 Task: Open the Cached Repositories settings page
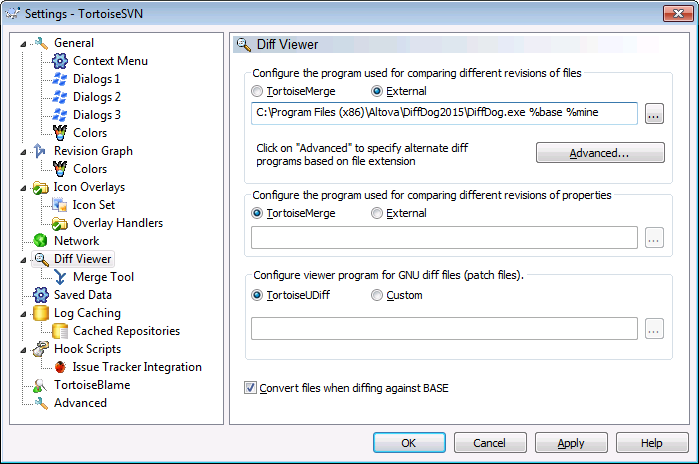(x=126, y=331)
